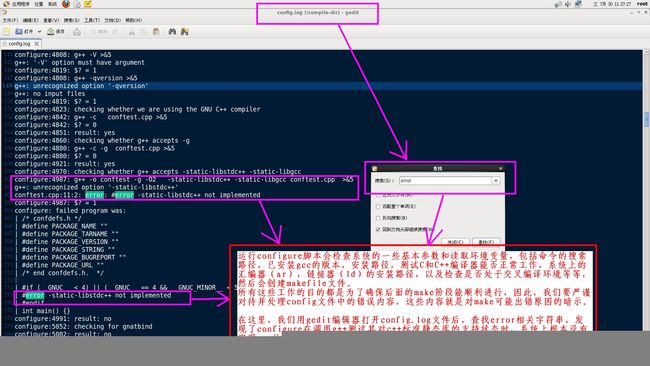Open the Search (S) menu in gedit

(x=71, y=20)
